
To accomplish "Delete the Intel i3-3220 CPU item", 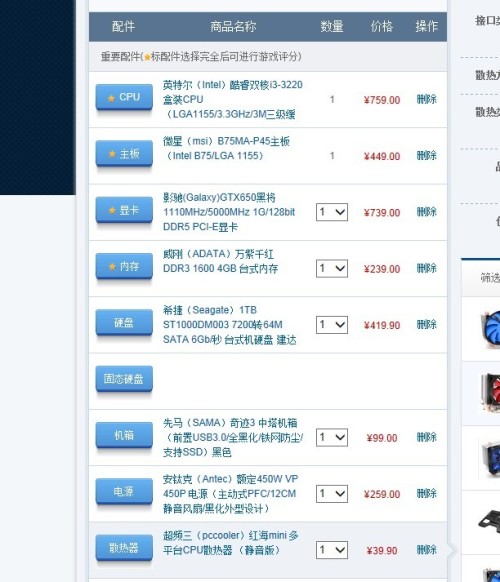I will (x=427, y=99).
